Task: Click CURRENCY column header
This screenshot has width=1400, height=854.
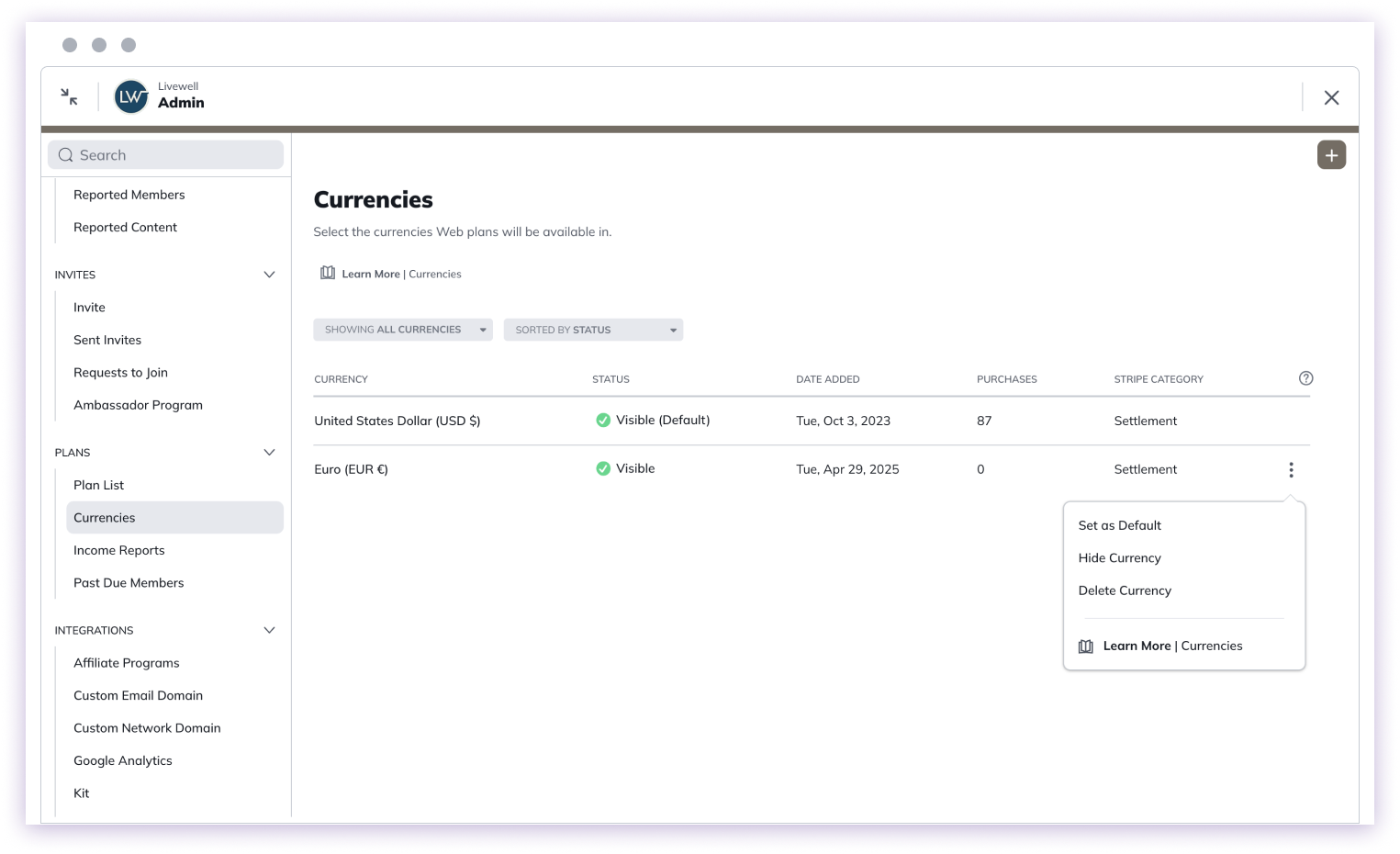Action: click(x=341, y=379)
